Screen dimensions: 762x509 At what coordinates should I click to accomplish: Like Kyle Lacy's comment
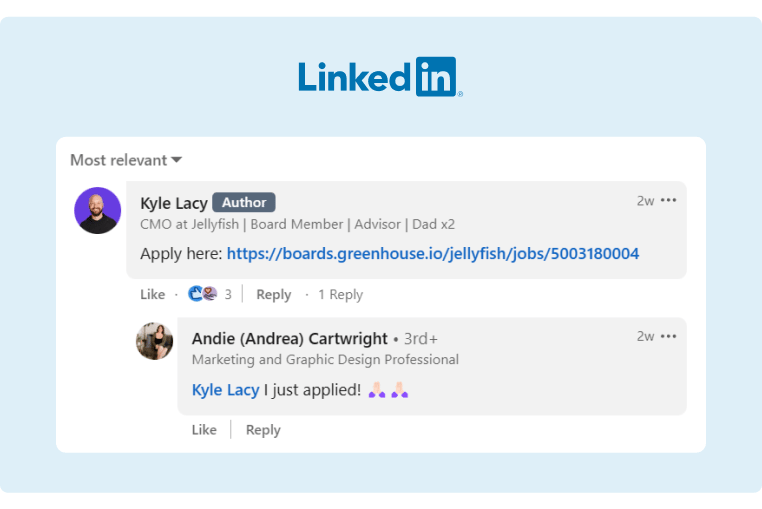[x=153, y=294]
